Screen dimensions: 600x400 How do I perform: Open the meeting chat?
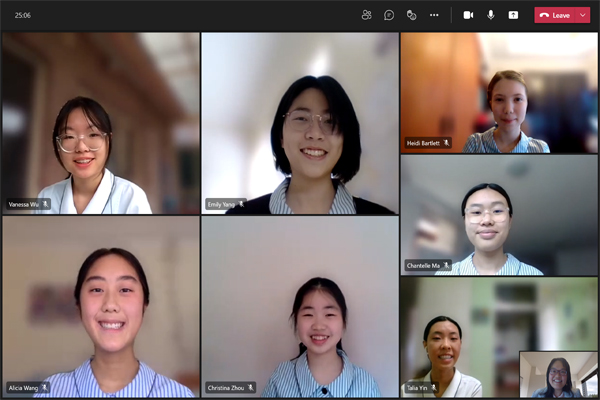click(x=389, y=15)
